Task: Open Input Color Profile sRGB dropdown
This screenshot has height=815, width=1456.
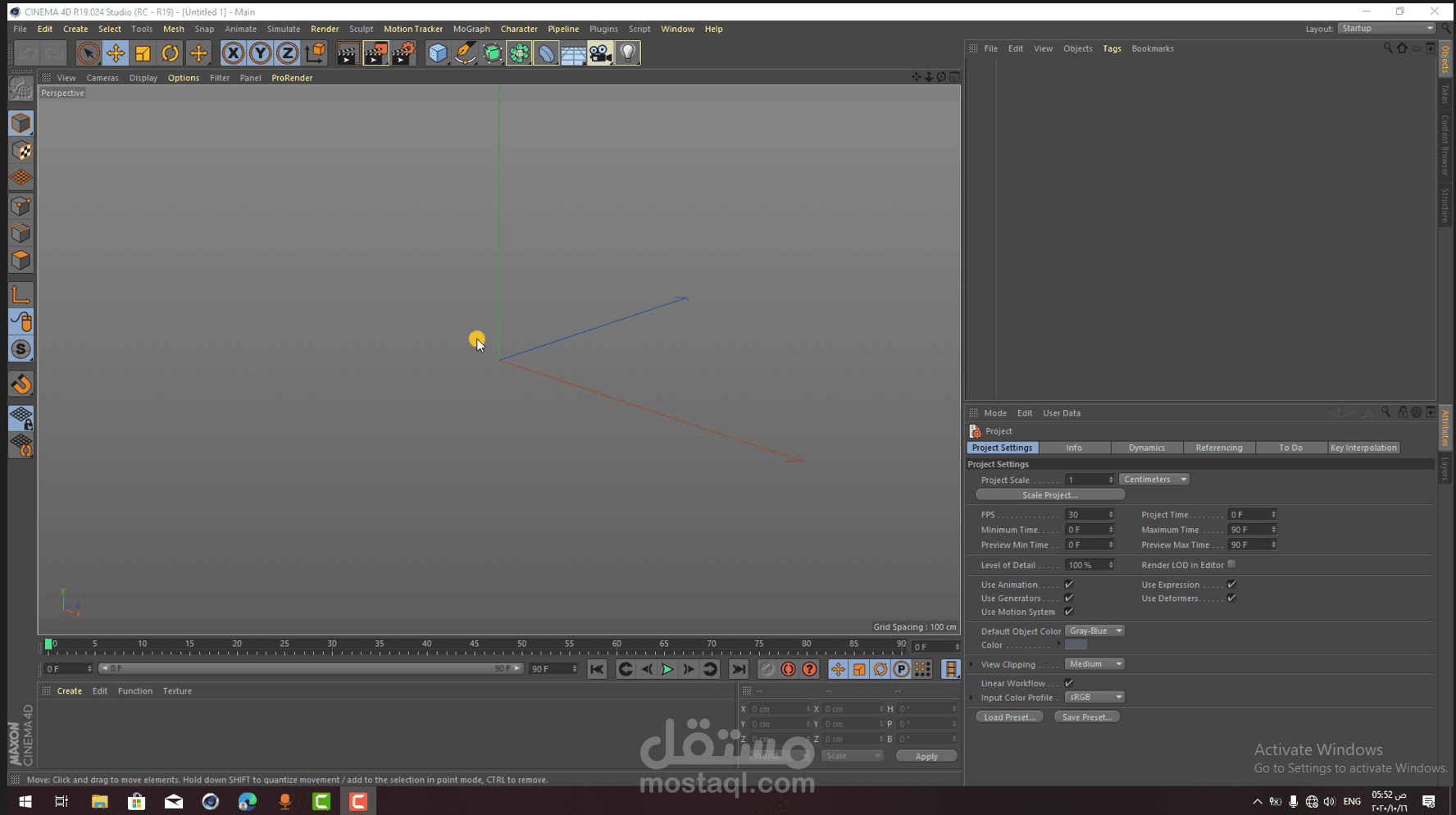Action: click(x=1094, y=697)
